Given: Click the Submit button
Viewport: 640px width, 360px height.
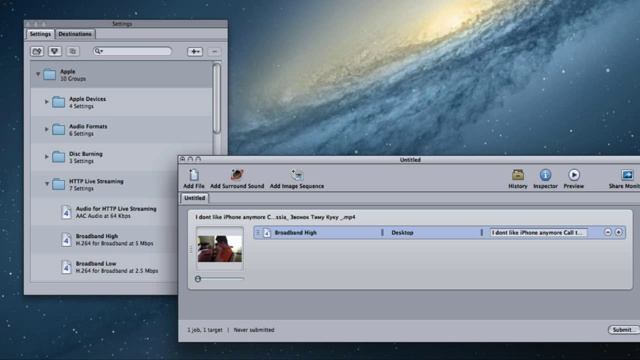Looking at the screenshot, I should pyautogui.click(x=623, y=330).
